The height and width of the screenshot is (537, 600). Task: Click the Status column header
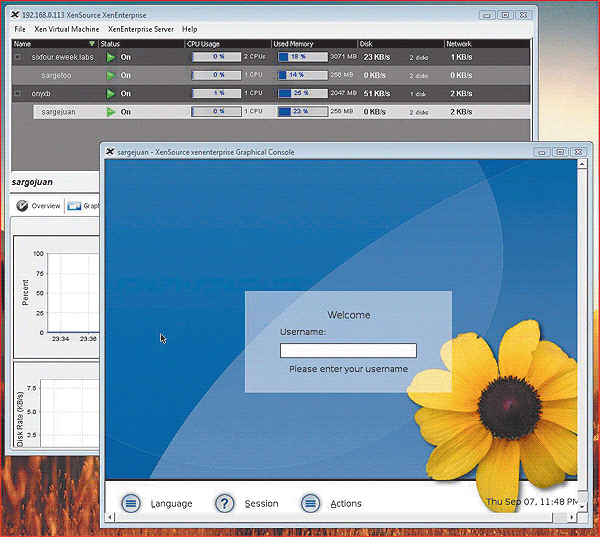point(141,44)
